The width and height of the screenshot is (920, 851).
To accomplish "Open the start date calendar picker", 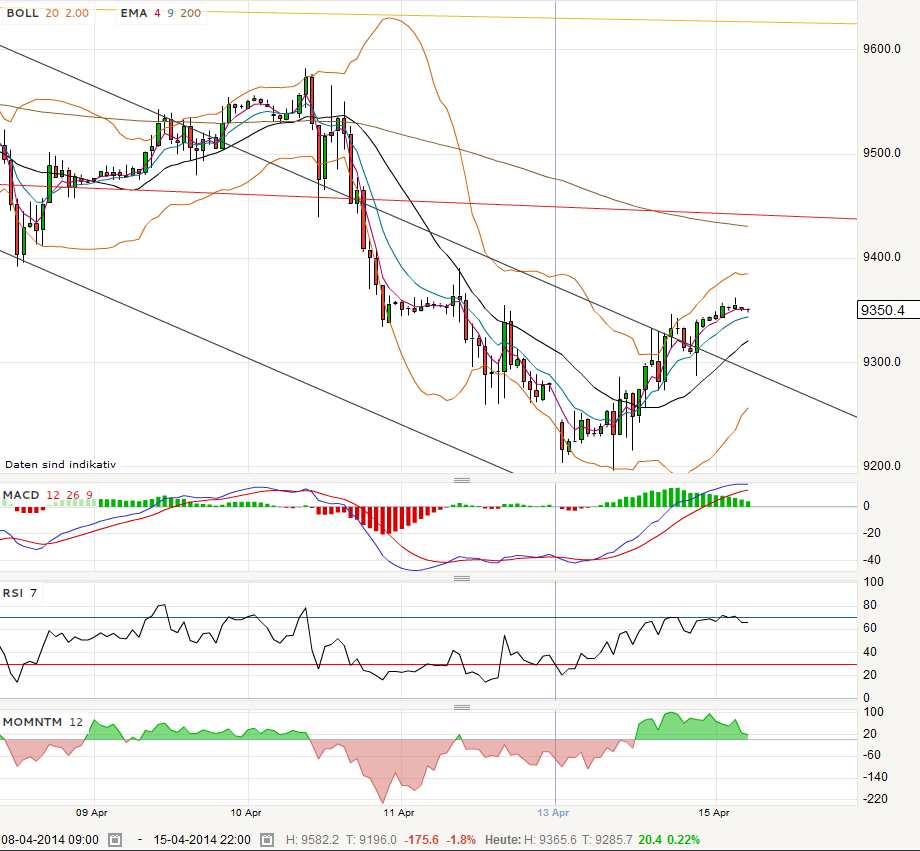I will pos(115,840).
